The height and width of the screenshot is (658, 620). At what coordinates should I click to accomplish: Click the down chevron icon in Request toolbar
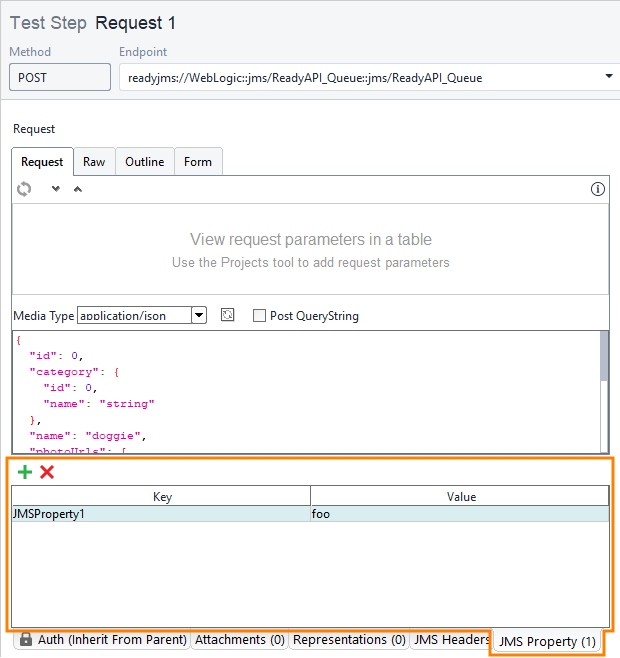click(56, 189)
